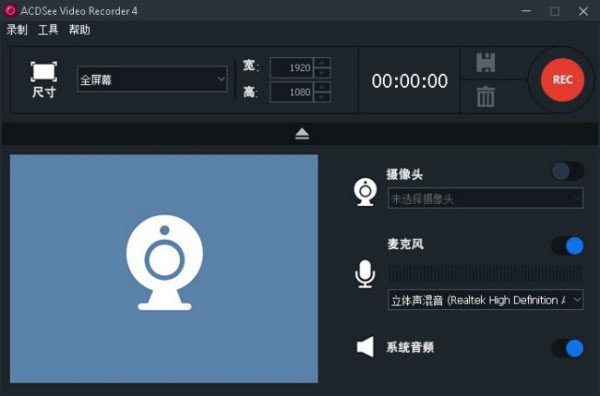This screenshot has width=600, height=396.
Task: Click the ACDSee app logo icon
Action: pos(10,10)
